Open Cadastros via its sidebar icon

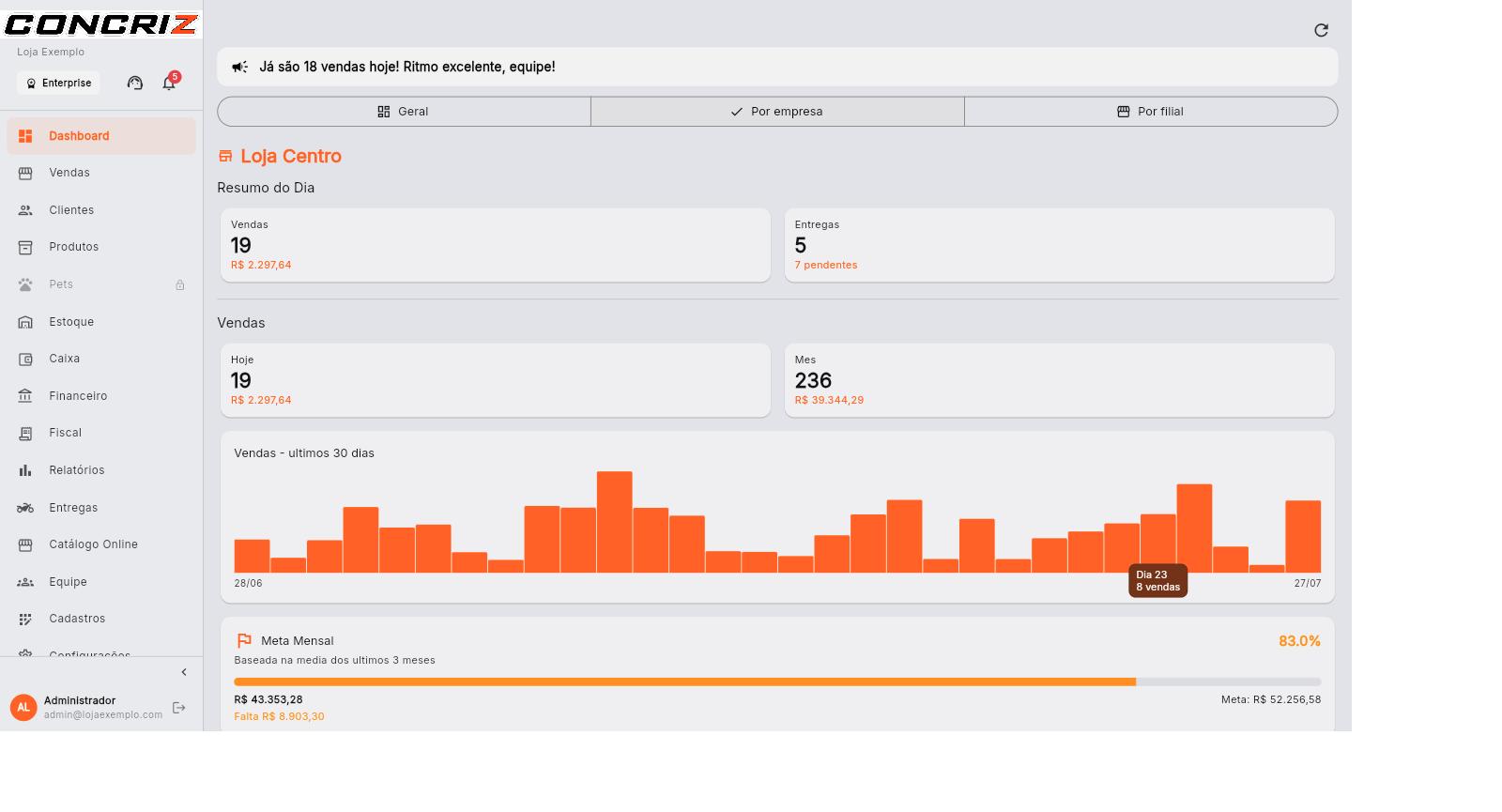25,619
